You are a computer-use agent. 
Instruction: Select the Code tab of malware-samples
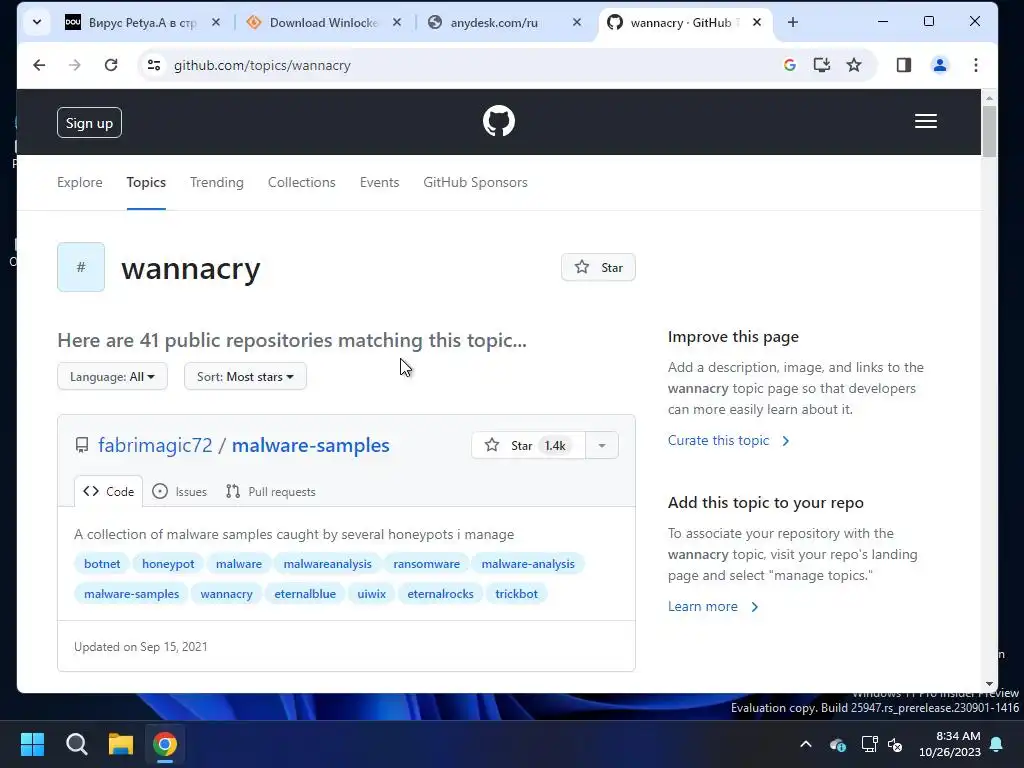coord(108,492)
